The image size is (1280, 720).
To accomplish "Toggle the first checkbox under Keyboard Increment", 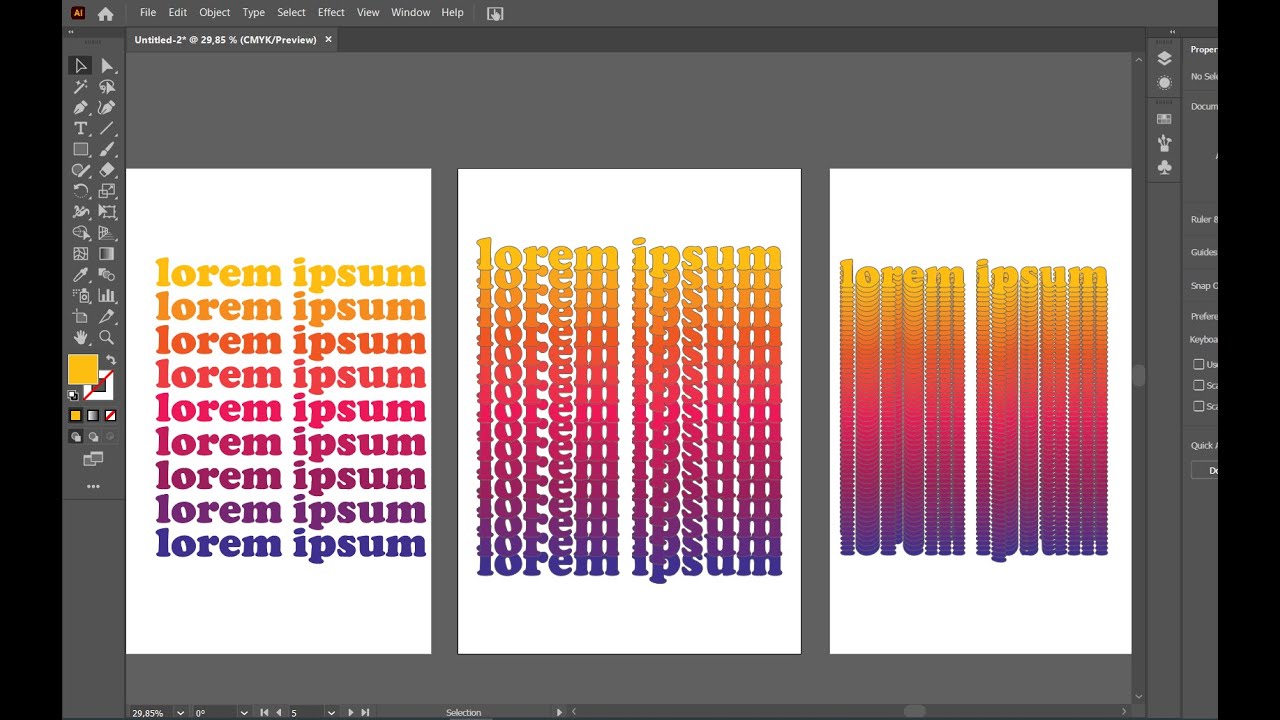I will (x=1198, y=364).
